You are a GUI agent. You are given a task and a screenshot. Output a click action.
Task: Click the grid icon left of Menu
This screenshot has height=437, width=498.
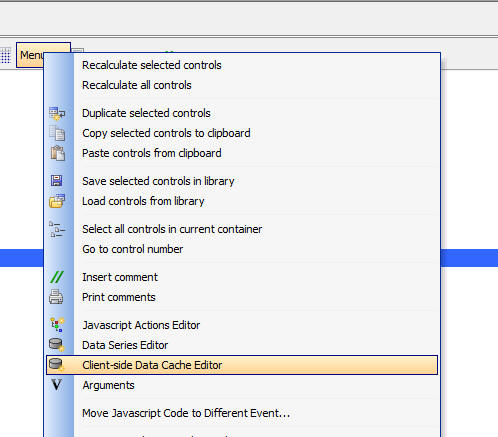[x=5, y=55]
